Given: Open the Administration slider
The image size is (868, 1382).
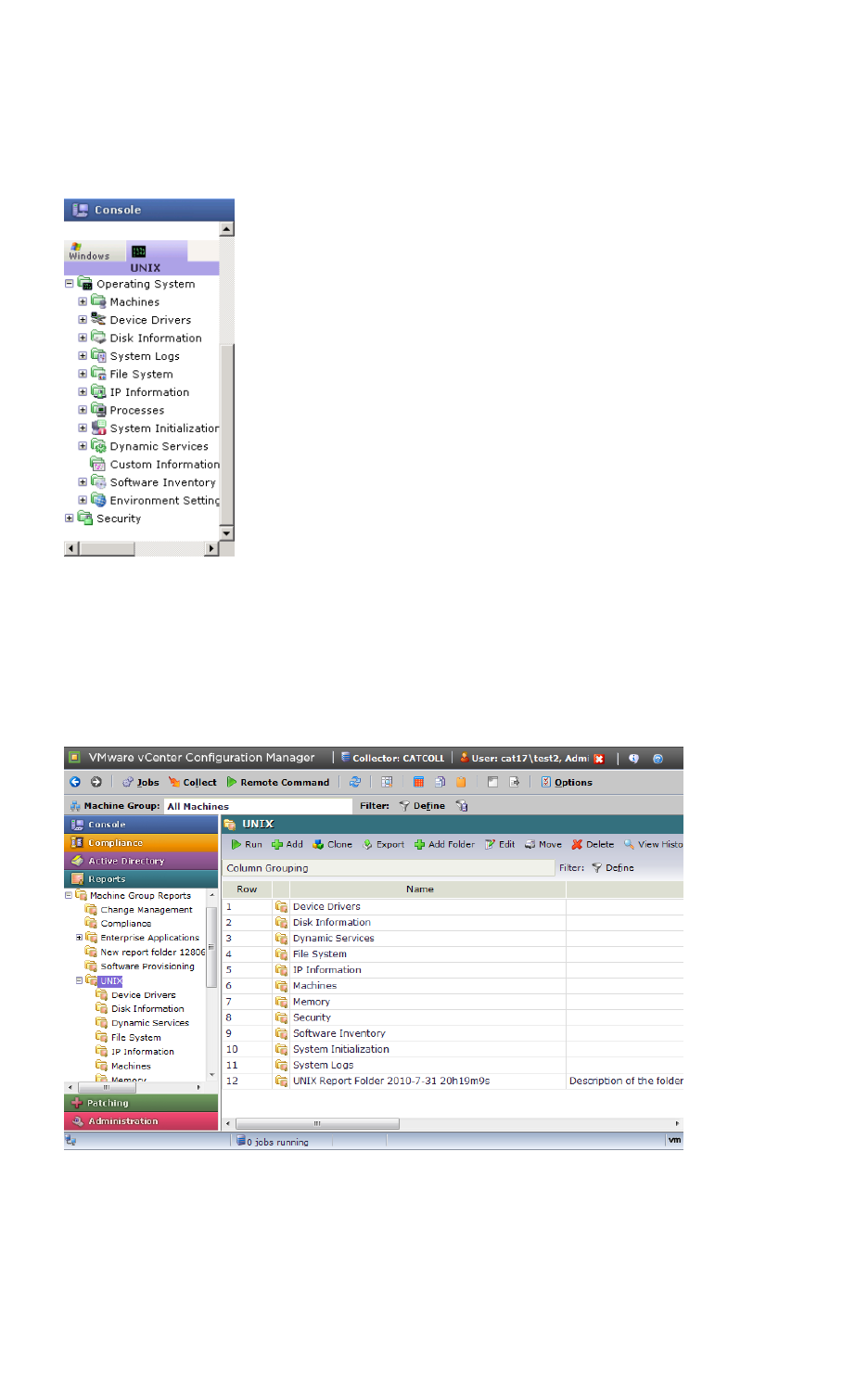Looking at the screenshot, I should (141, 1121).
